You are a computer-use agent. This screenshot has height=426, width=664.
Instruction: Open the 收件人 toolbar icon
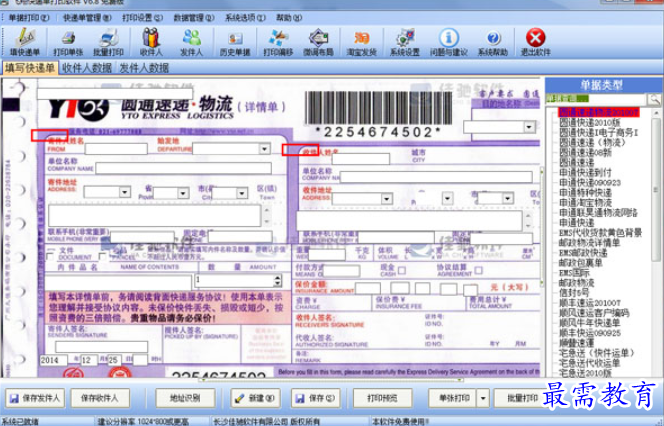click(x=151, y=42)
